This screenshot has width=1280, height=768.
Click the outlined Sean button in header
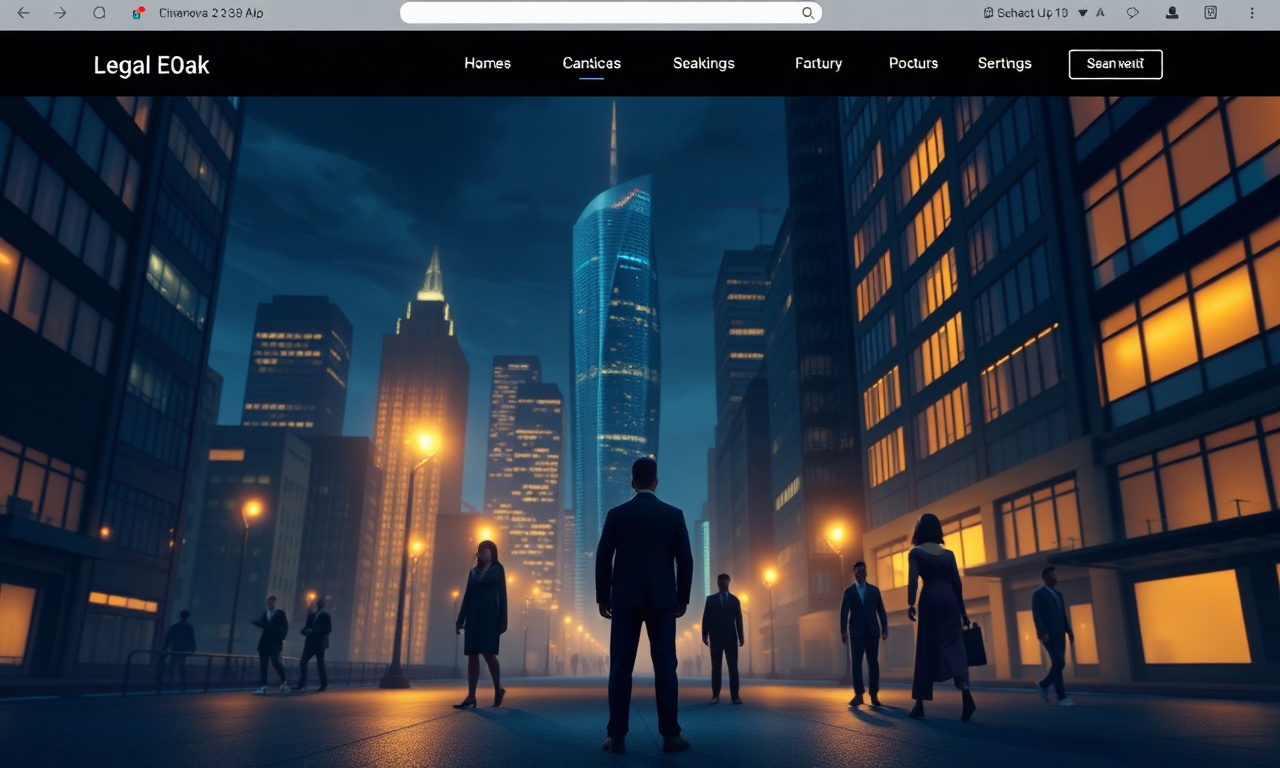[x=1116, y=64]
